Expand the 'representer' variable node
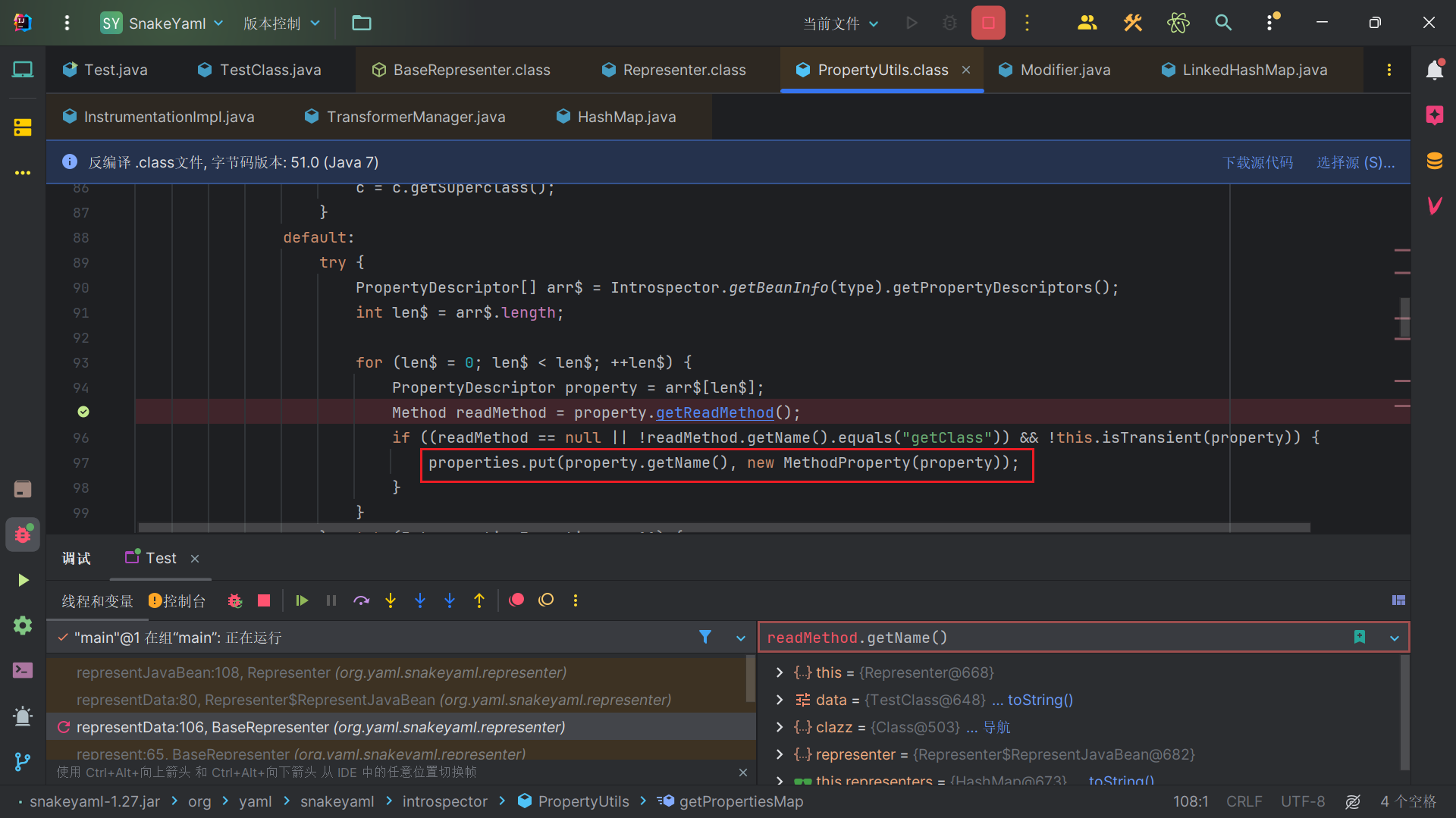This screenshot has width=1456, height=818. 780,754
